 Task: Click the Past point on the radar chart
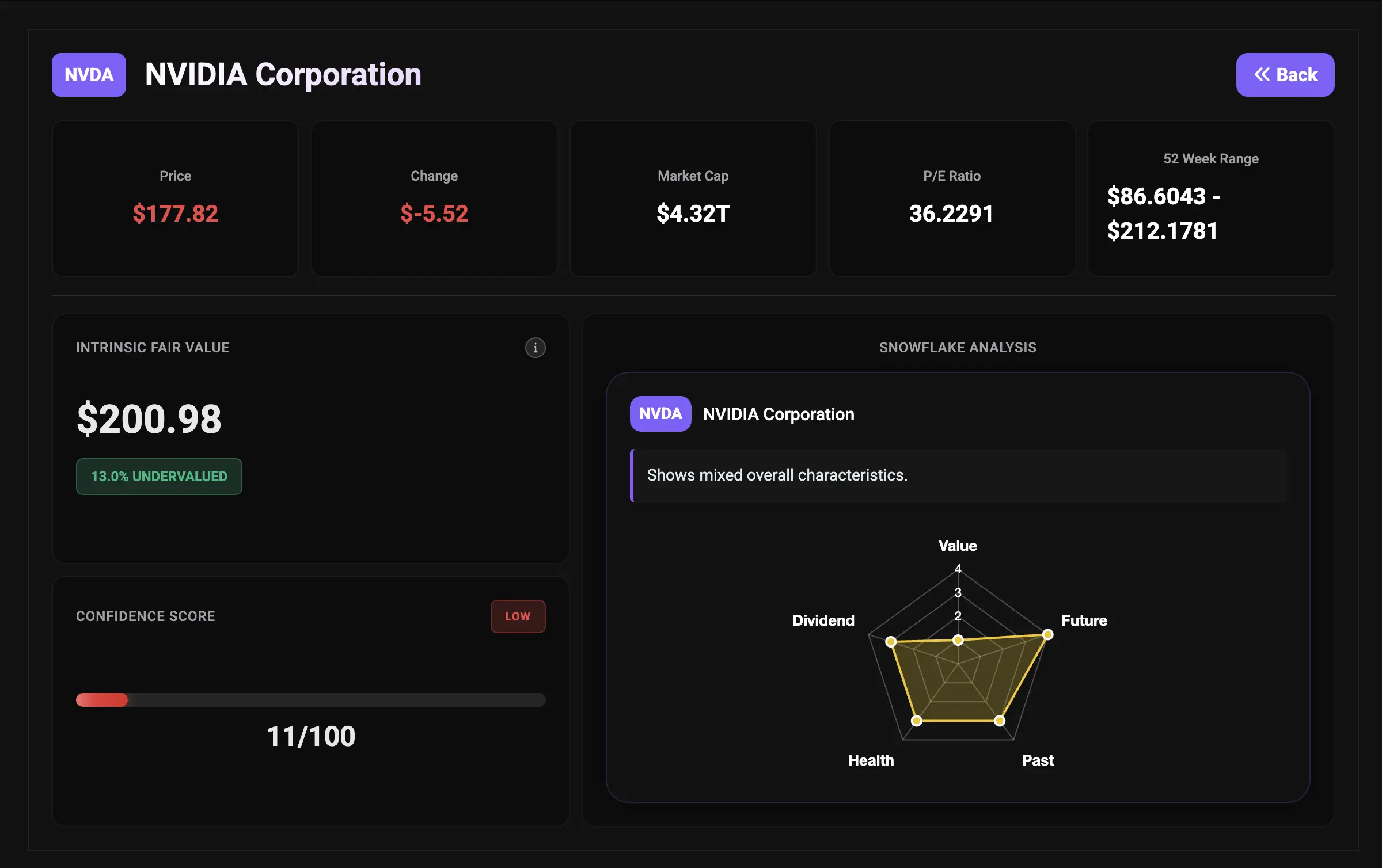coord(999,719)
